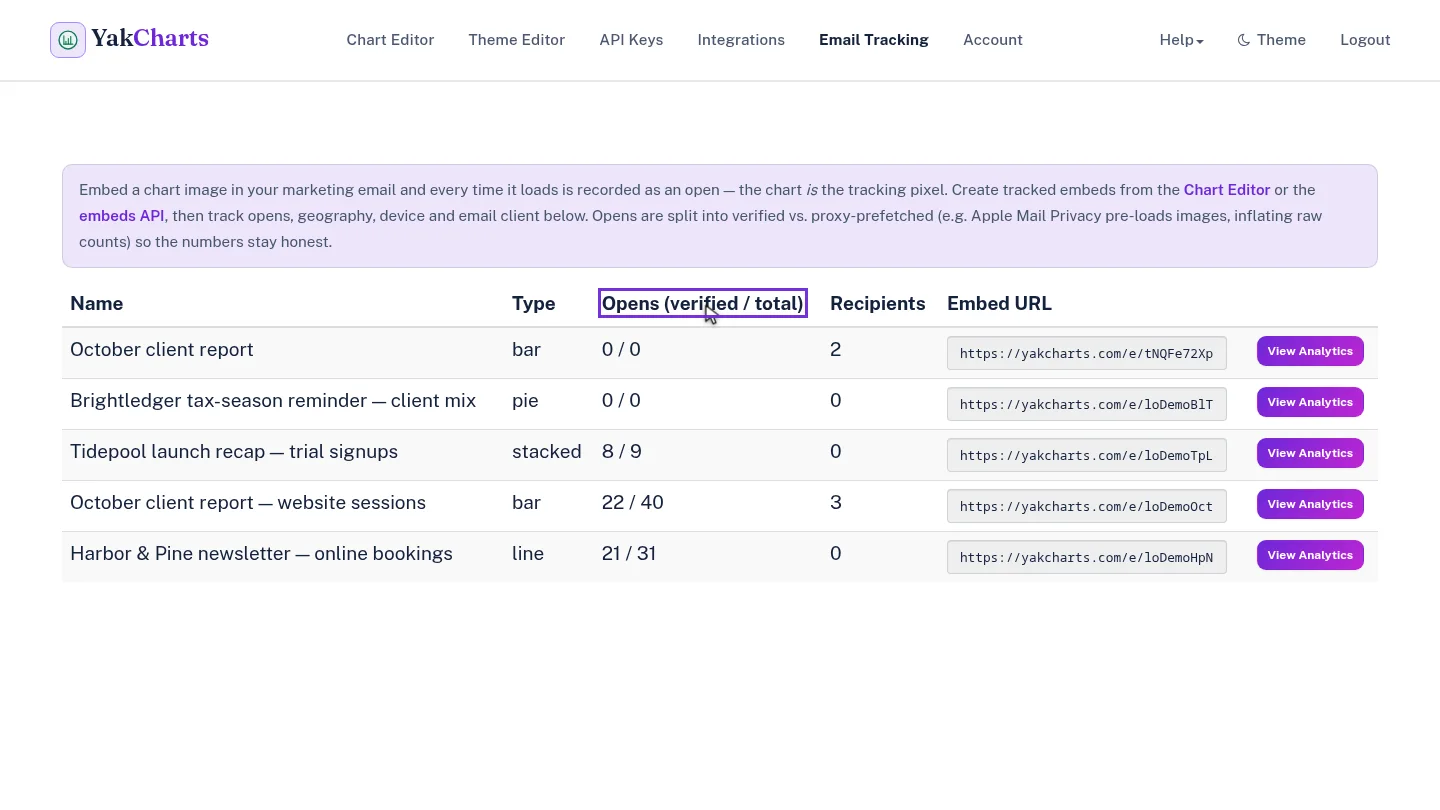Click the '22 / 40' opens value
Viewport: 1440px width, 810px height.
click(x=633, y=503)
